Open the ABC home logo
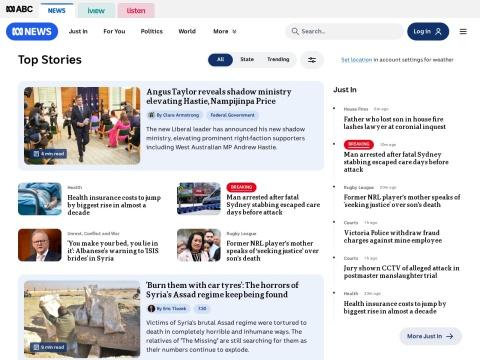This screenshot has width=480, height=360. tap(19, 9)
